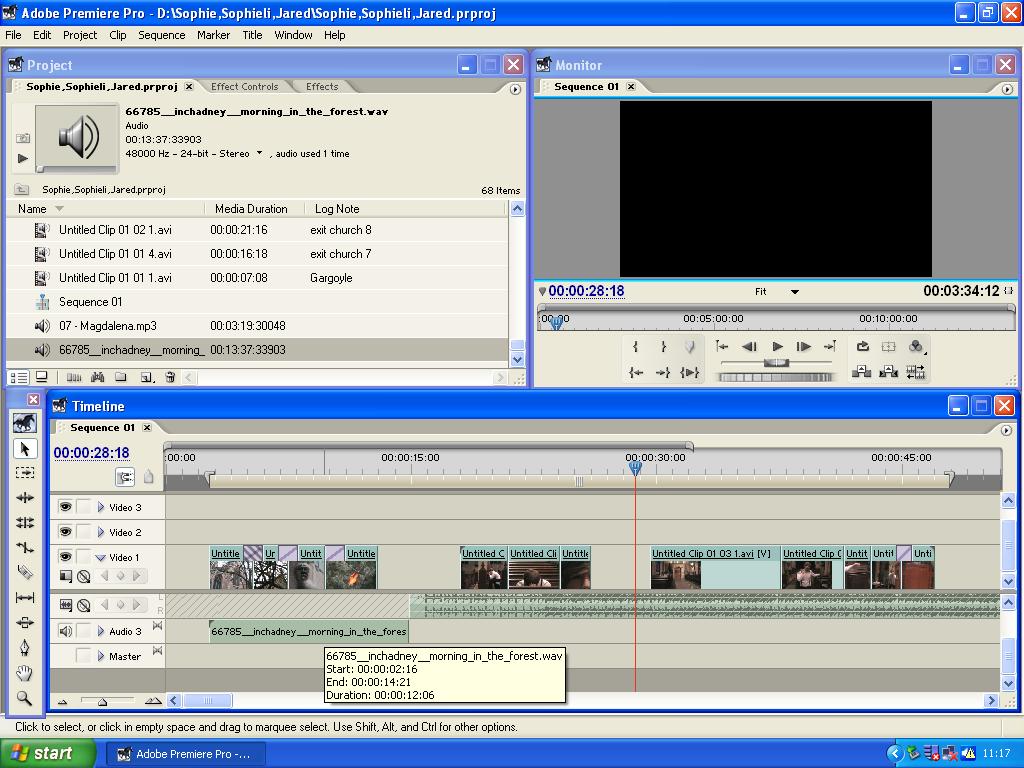The height and width of the screenshot is (768, 1024).
Task: Go to next edit point
Action: point(830,347)
